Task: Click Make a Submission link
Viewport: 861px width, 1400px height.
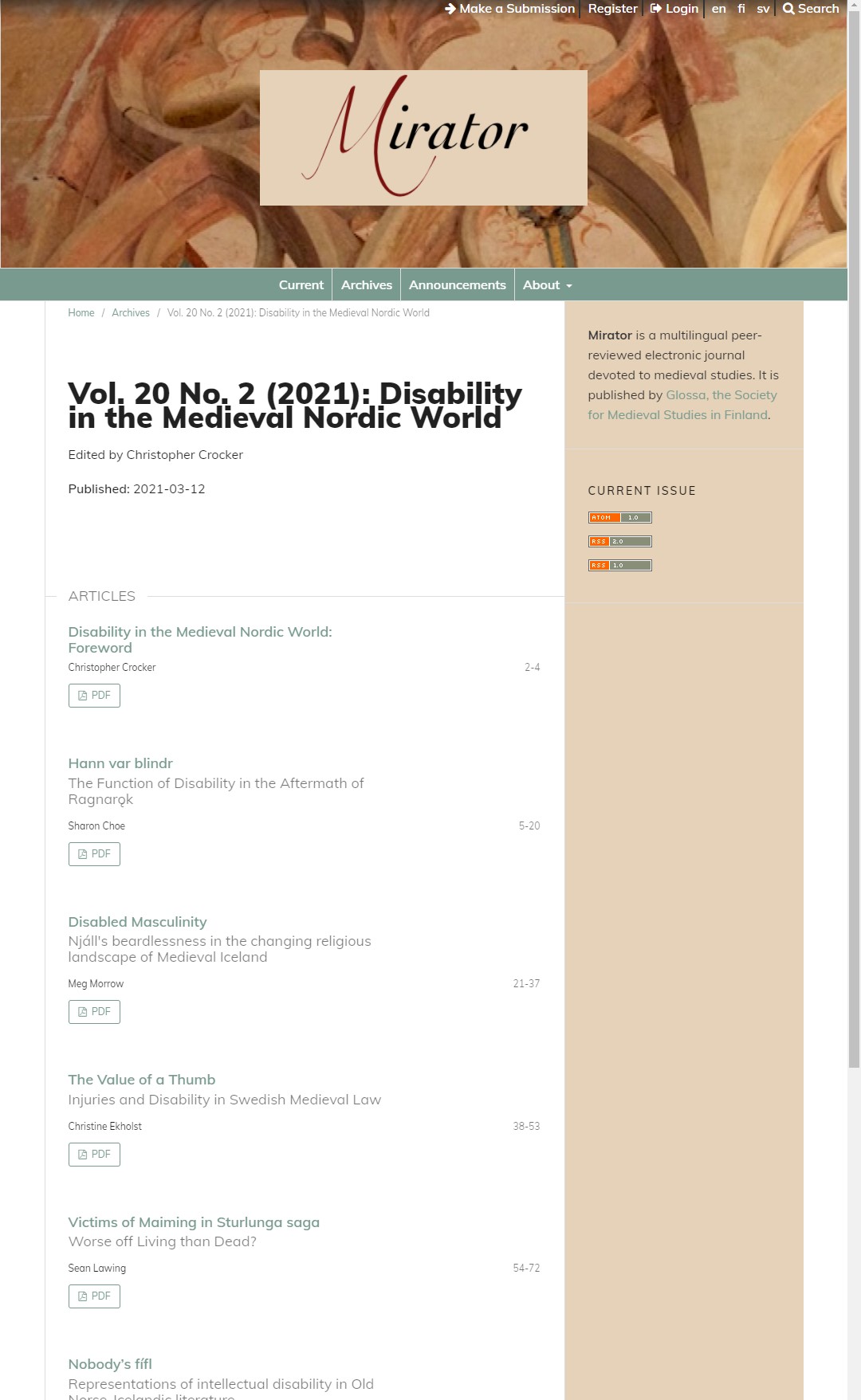Action: [x=509, y=9]
